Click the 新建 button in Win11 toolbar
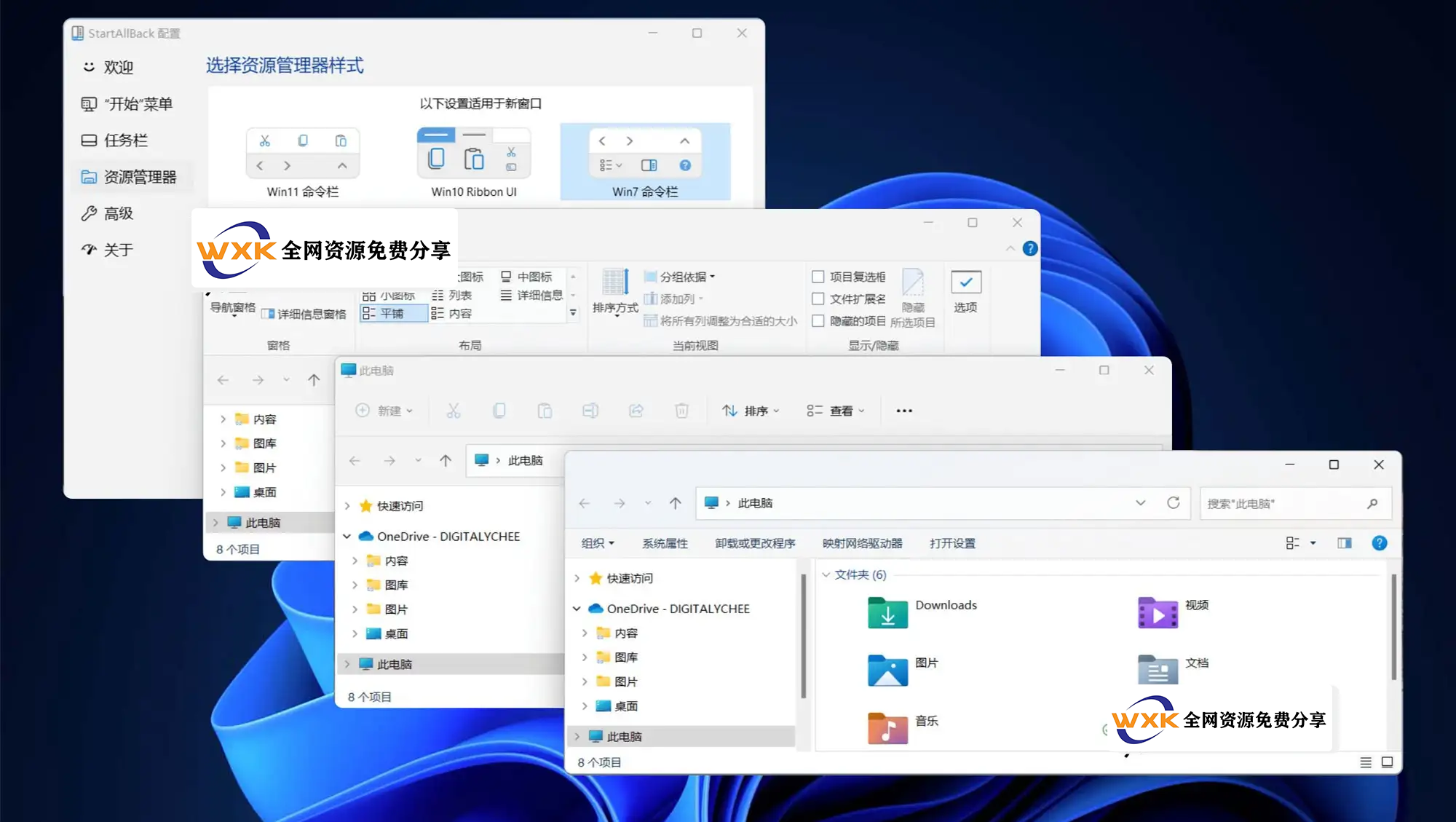1456x822 pixels. 384,411
